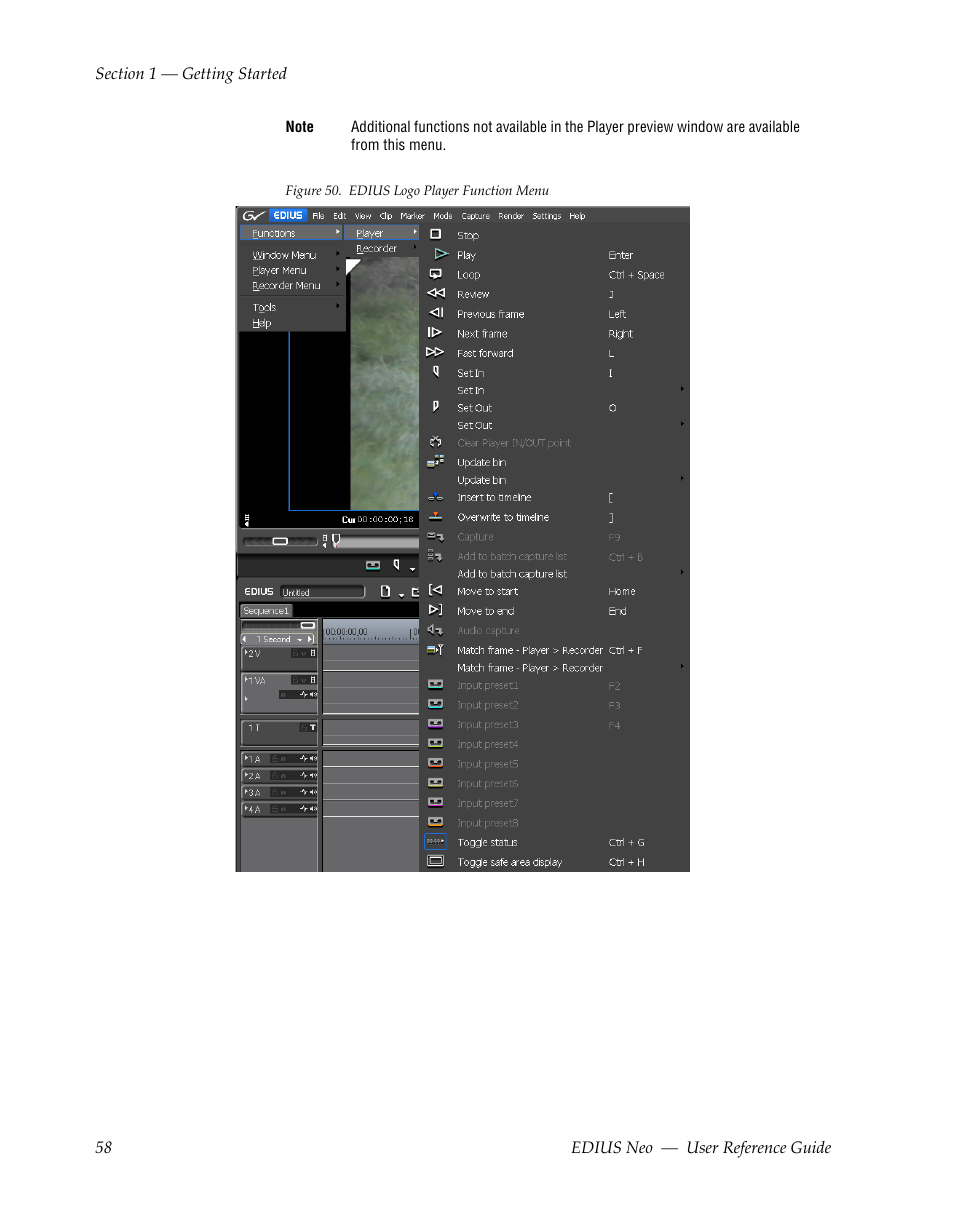Choose the Review rewind entry
The width and height of the screenshot is (954, 1227).
click(x=554, y=294)
